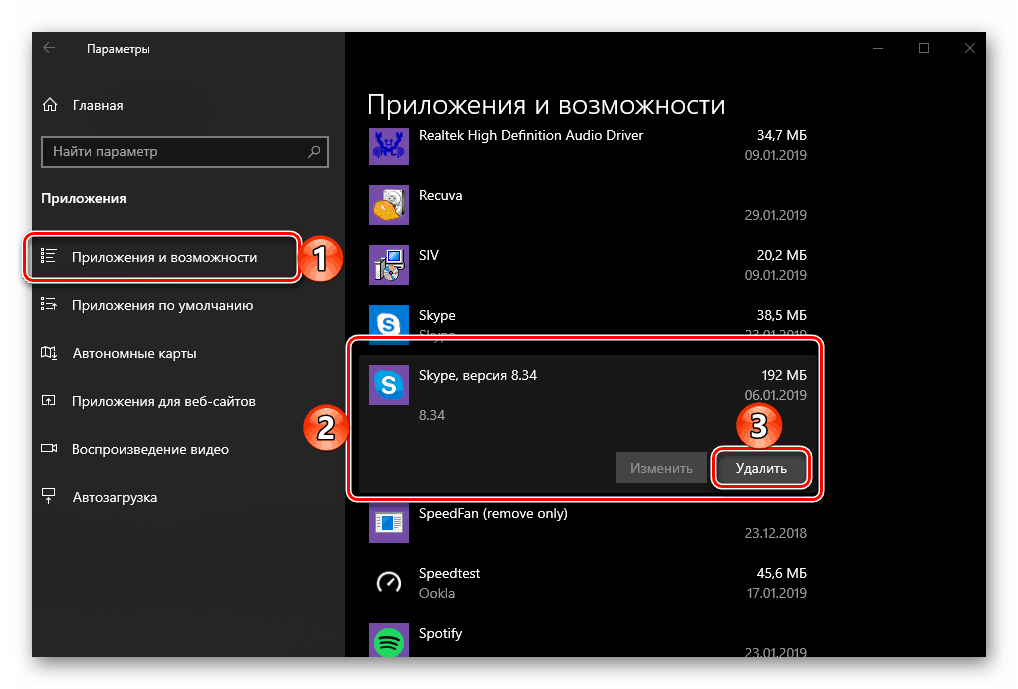Image resolution: width=1018 pixels, height=689 pixels.
Task: Click the Приложения и возможности list icon
Action: coord(49,256)
